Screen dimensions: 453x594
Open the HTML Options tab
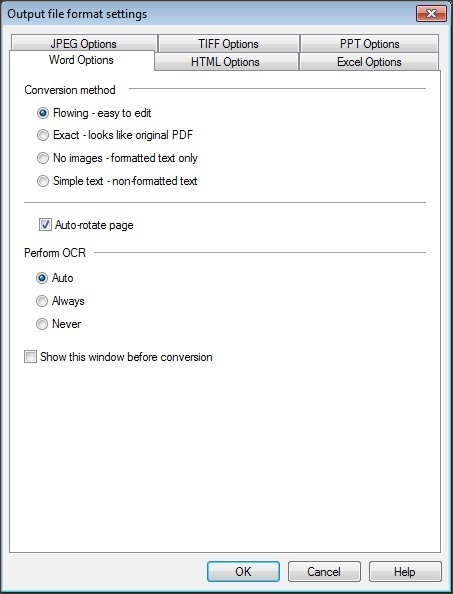point(225,62)
